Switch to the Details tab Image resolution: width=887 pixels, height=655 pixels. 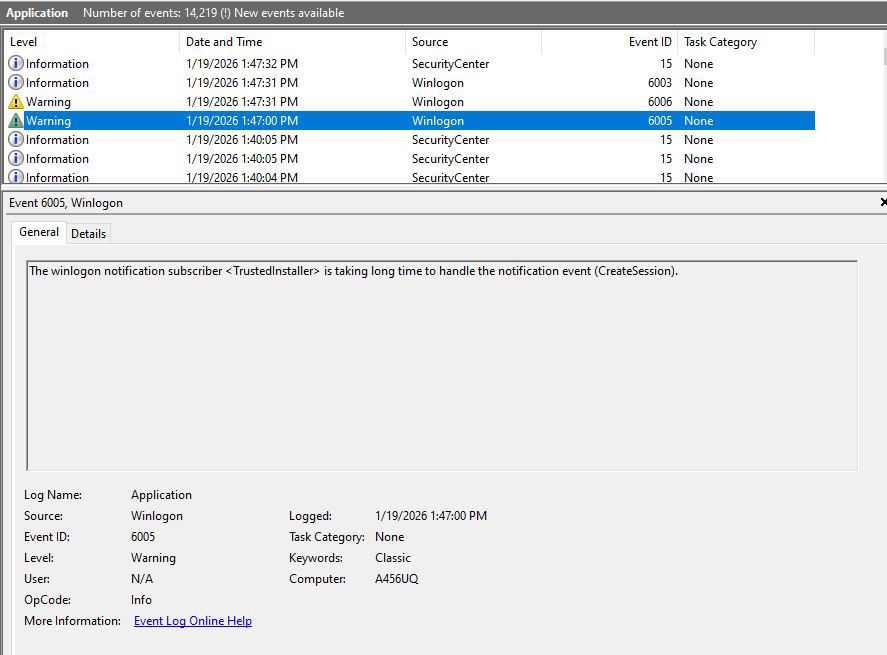[88, 234]
